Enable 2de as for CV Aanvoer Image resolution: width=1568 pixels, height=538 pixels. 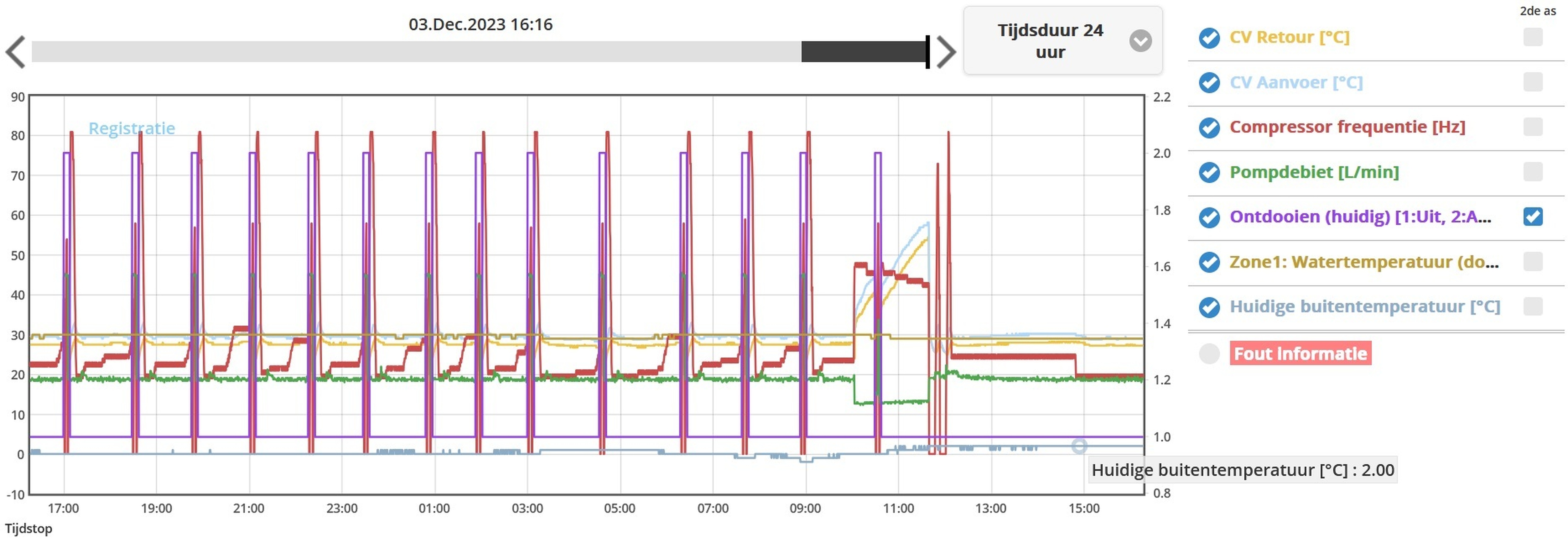pos(1533,82)
